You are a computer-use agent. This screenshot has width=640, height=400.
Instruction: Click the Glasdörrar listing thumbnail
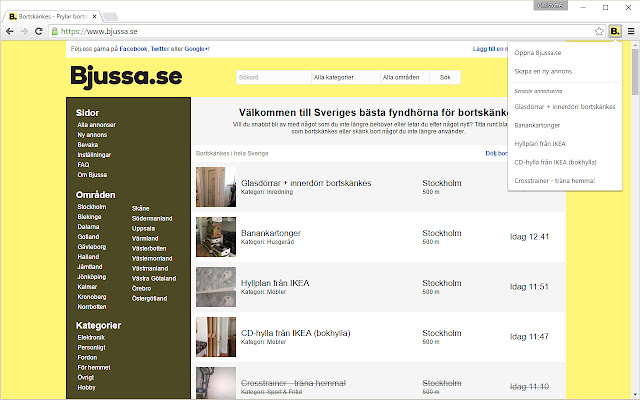(x=216, y=187)
